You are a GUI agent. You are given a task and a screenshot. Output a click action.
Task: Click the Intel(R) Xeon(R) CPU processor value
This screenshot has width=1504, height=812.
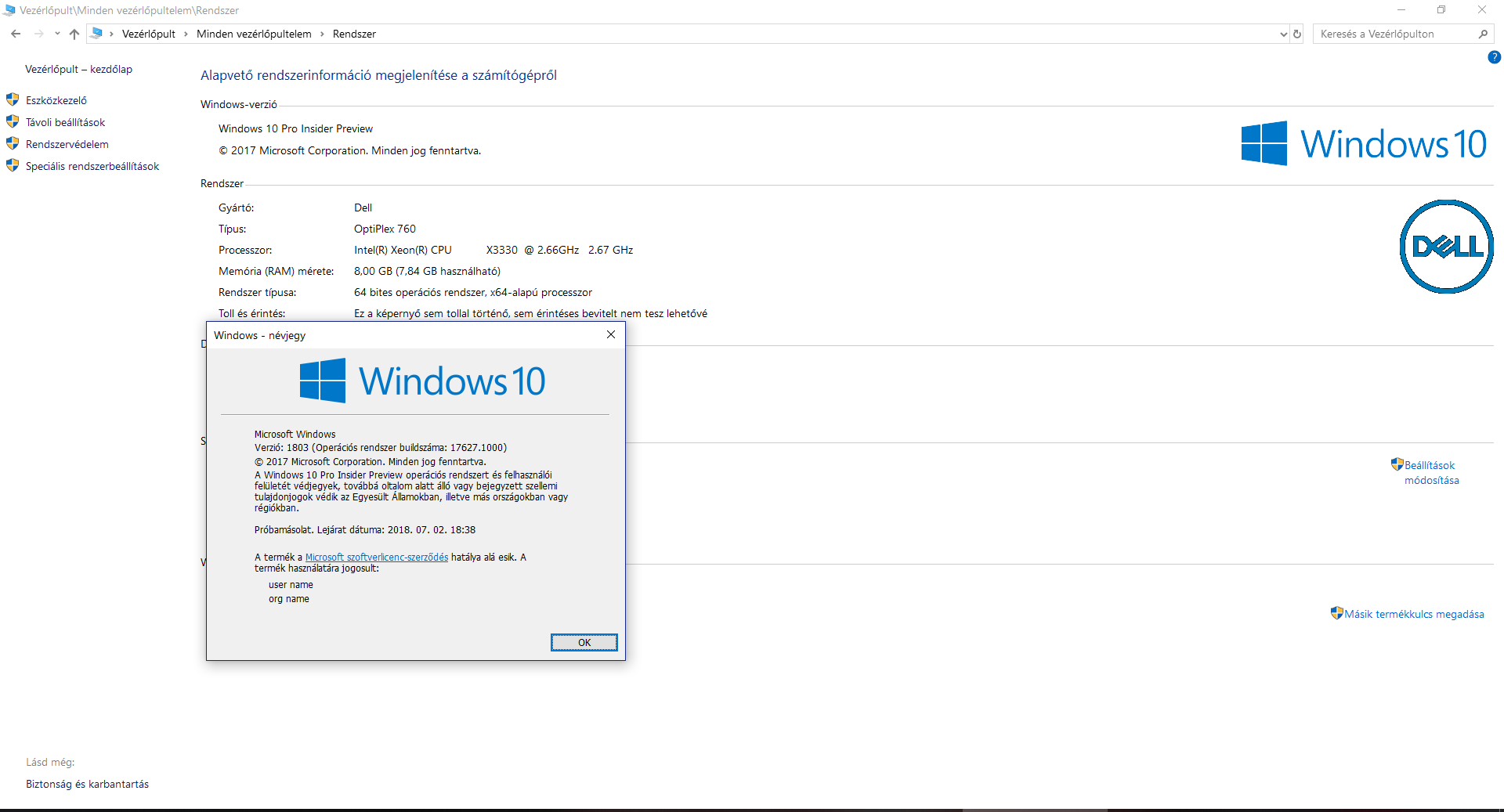(x=493, y=250)
